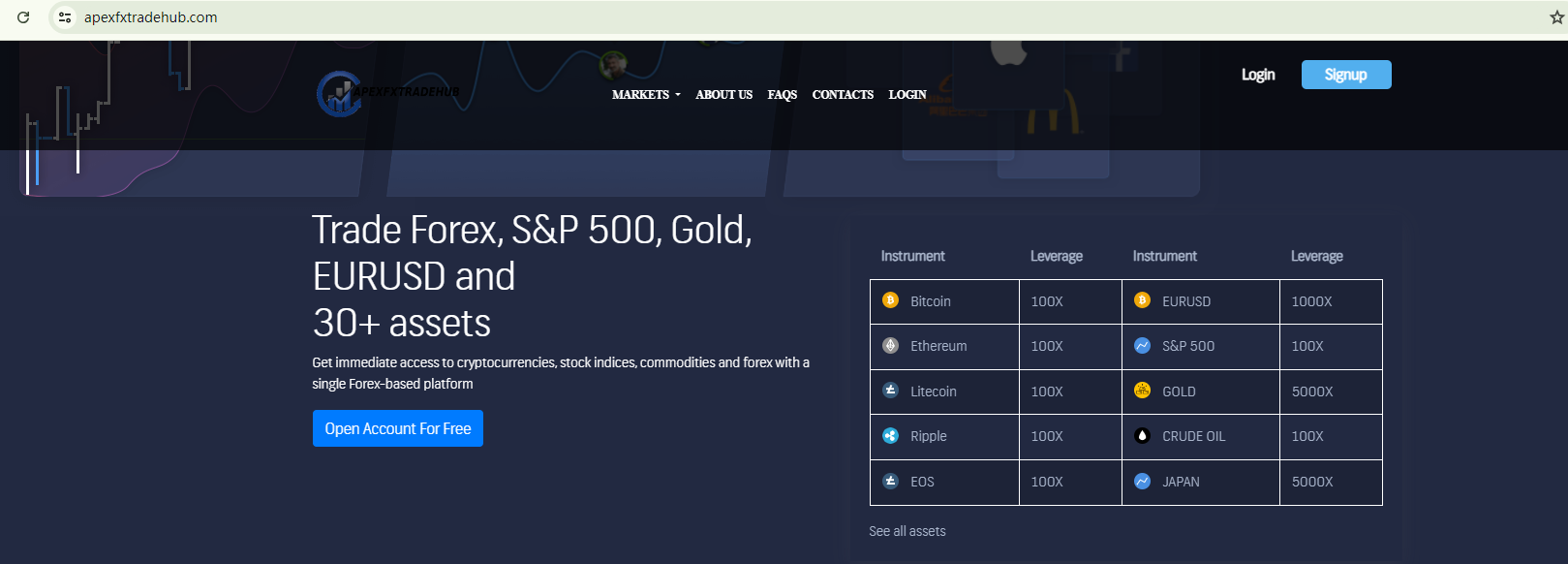This screenshot has width=1568, height=564.
Task: Click Open Account For Free button
Action: pyautogui.click(x=398, y=428)
